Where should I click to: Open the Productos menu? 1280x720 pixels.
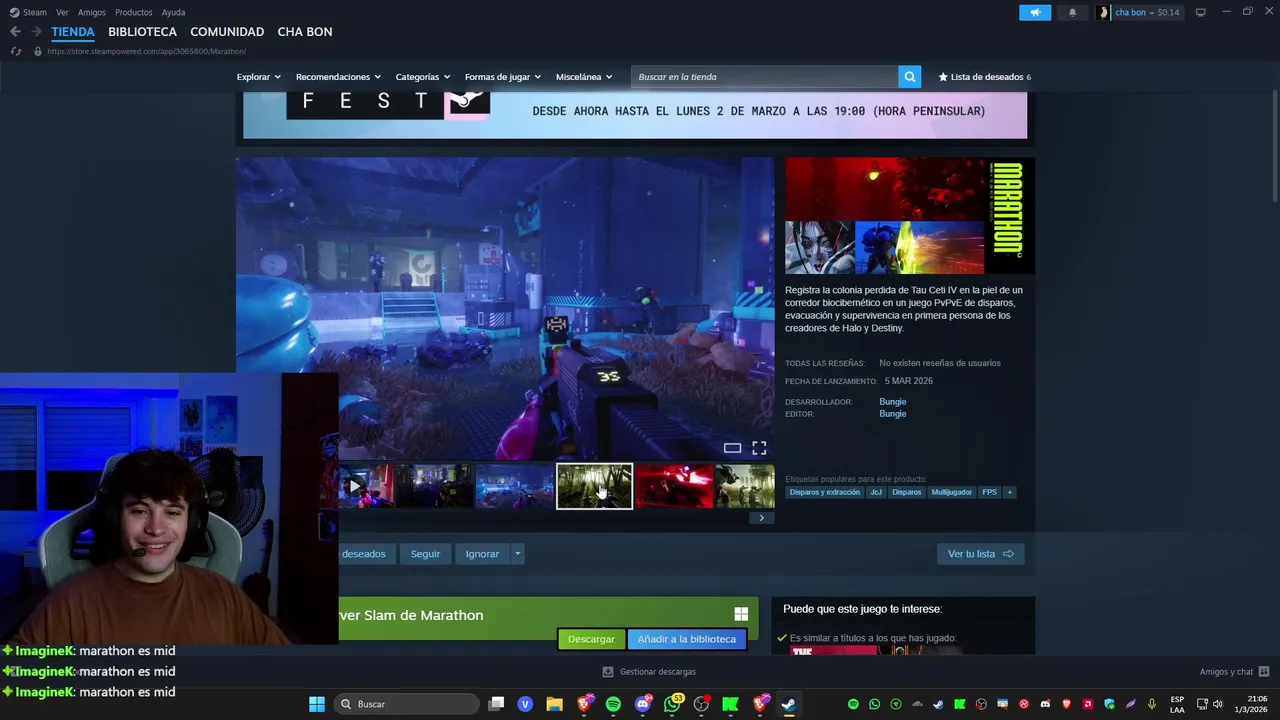point(134,12)
